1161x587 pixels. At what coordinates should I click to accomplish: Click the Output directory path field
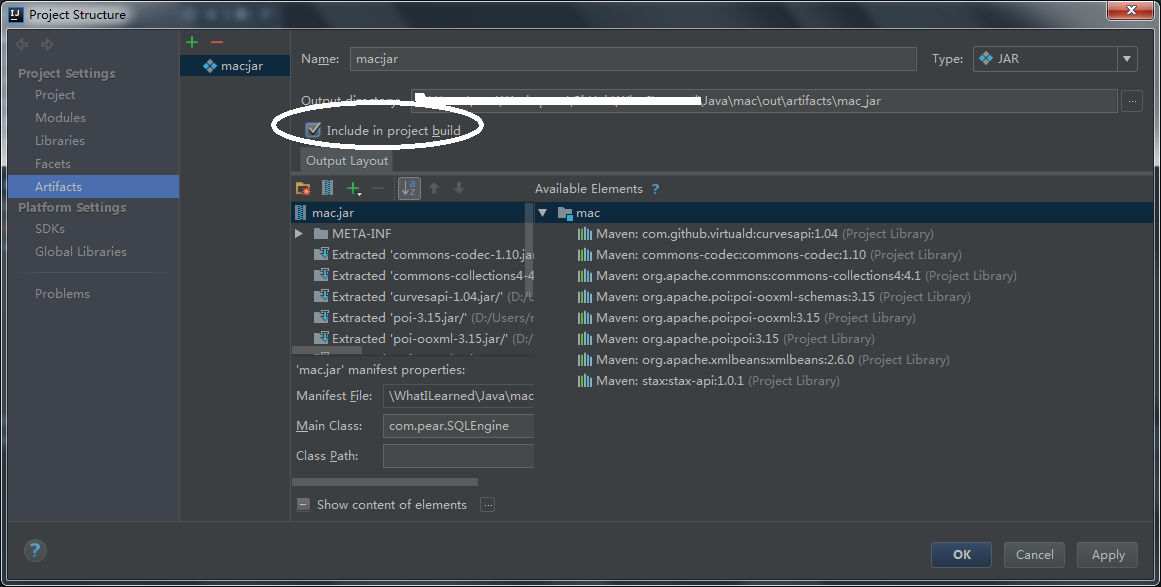(764, 101)
